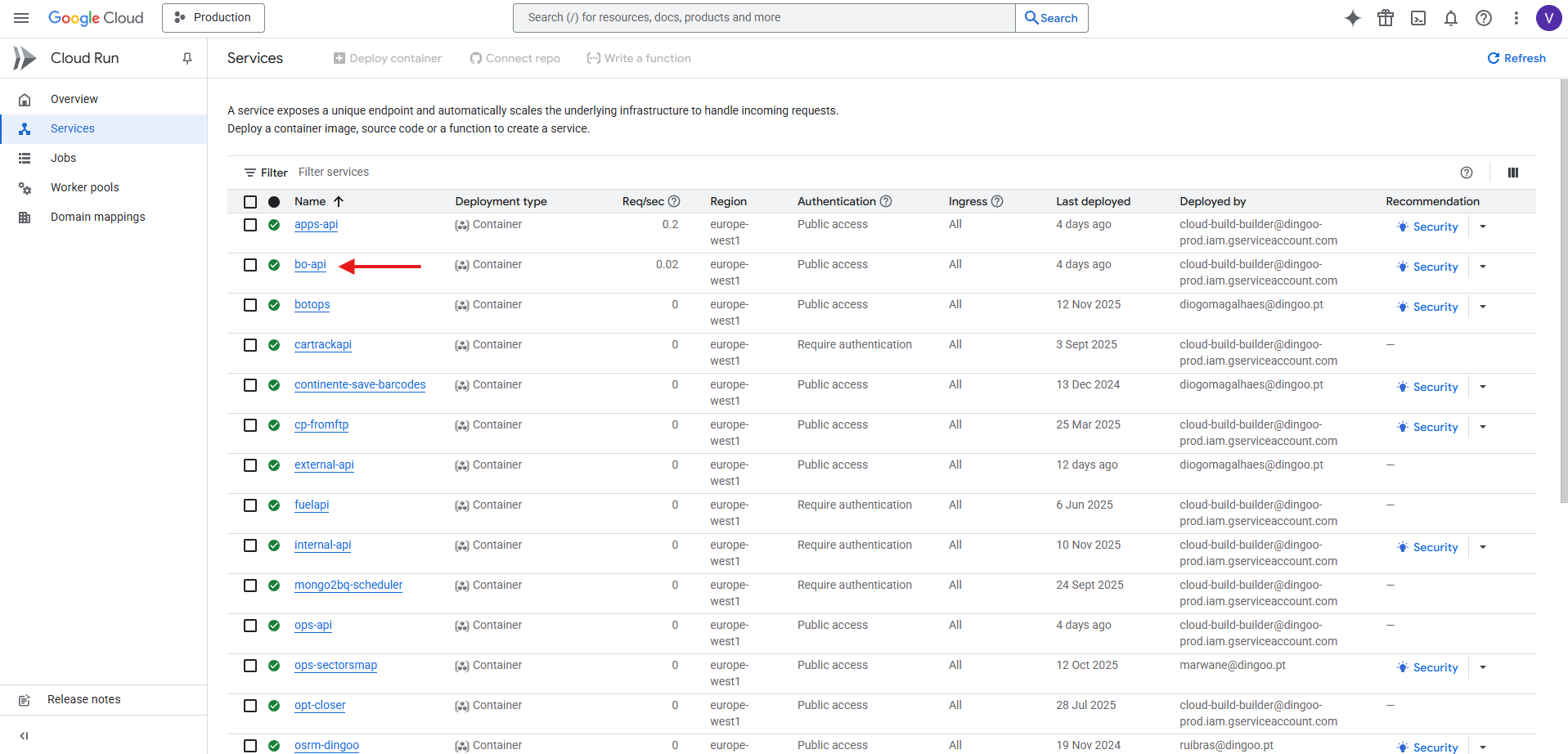Open the Jobs section

63,158
